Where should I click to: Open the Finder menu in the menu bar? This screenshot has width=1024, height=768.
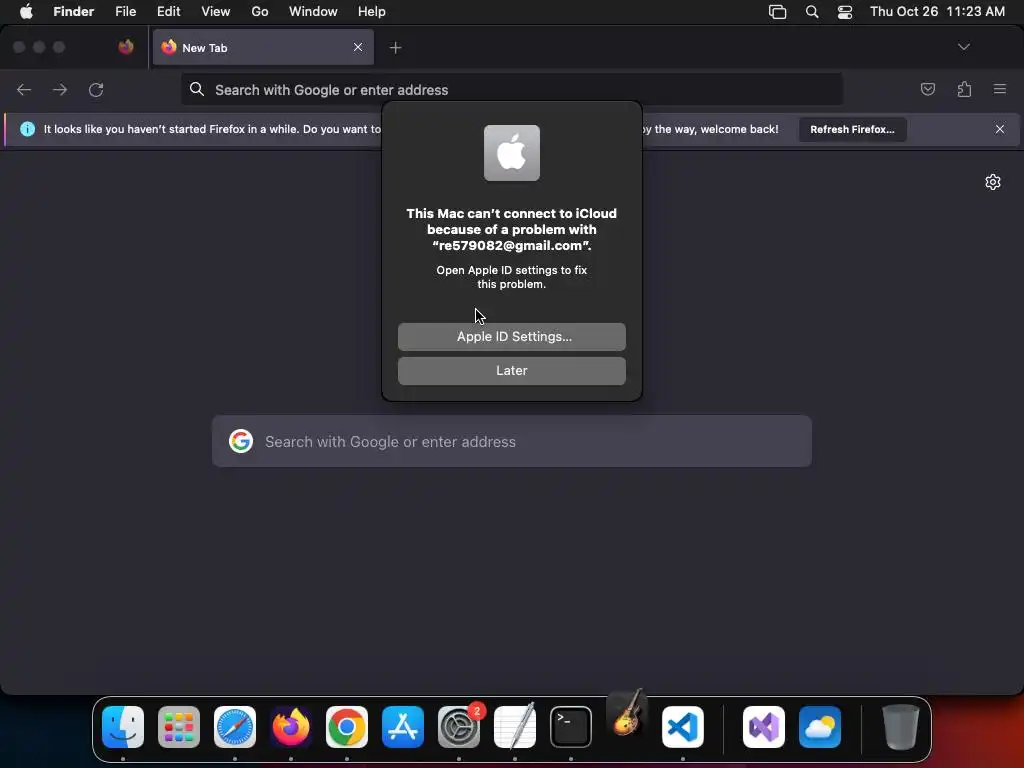point(74,11)
